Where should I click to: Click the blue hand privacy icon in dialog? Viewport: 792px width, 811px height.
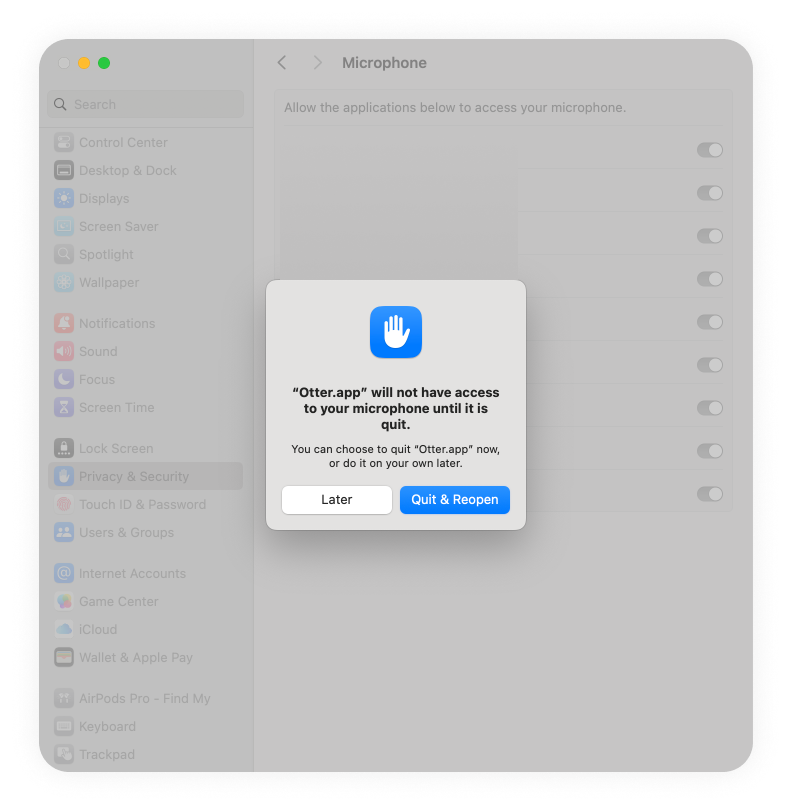(396, 332)
